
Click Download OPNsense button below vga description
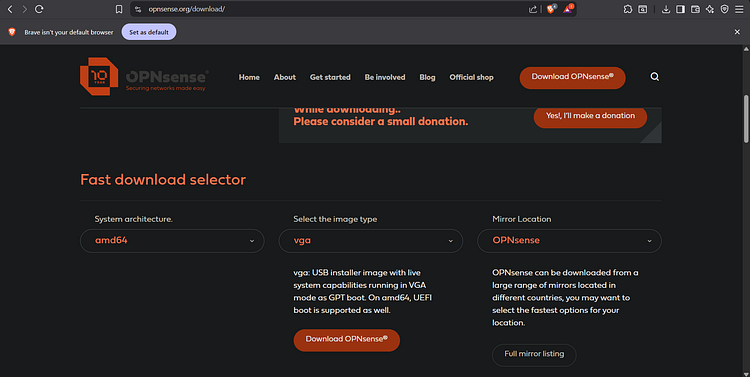tap(347, 340)
